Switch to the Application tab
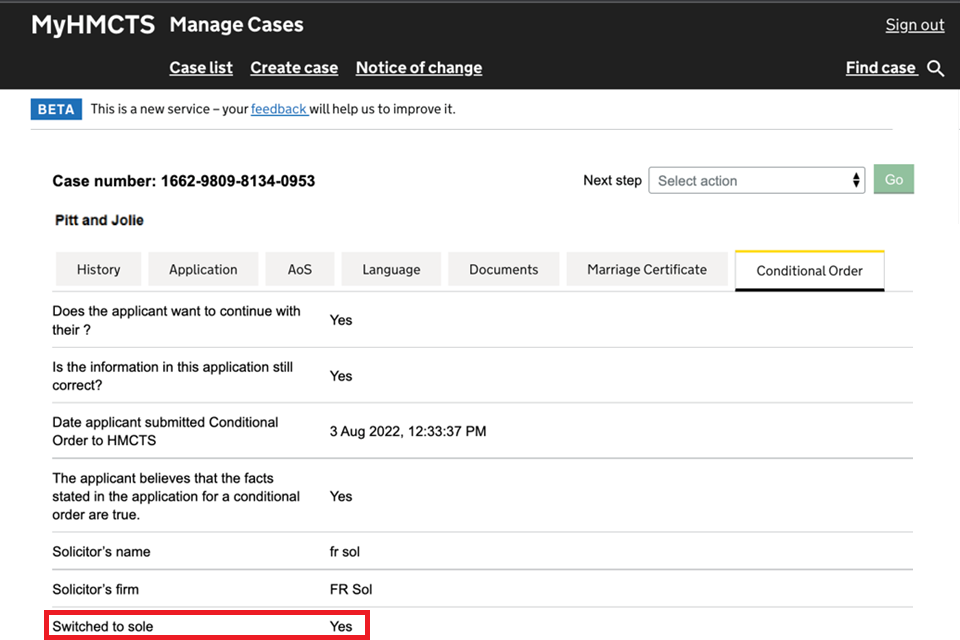 tap(203, 269)
